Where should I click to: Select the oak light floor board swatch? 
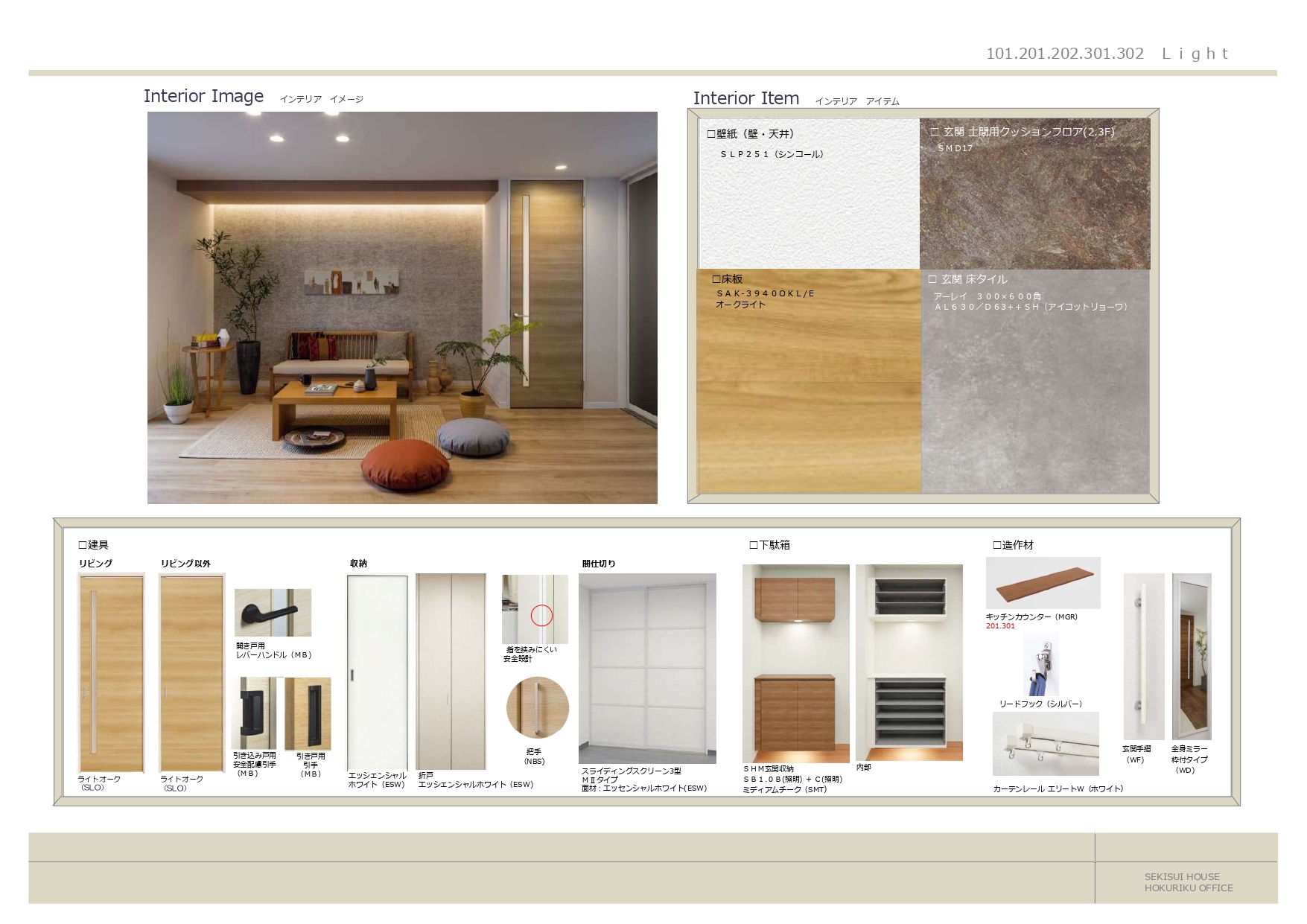click(809, 395)
